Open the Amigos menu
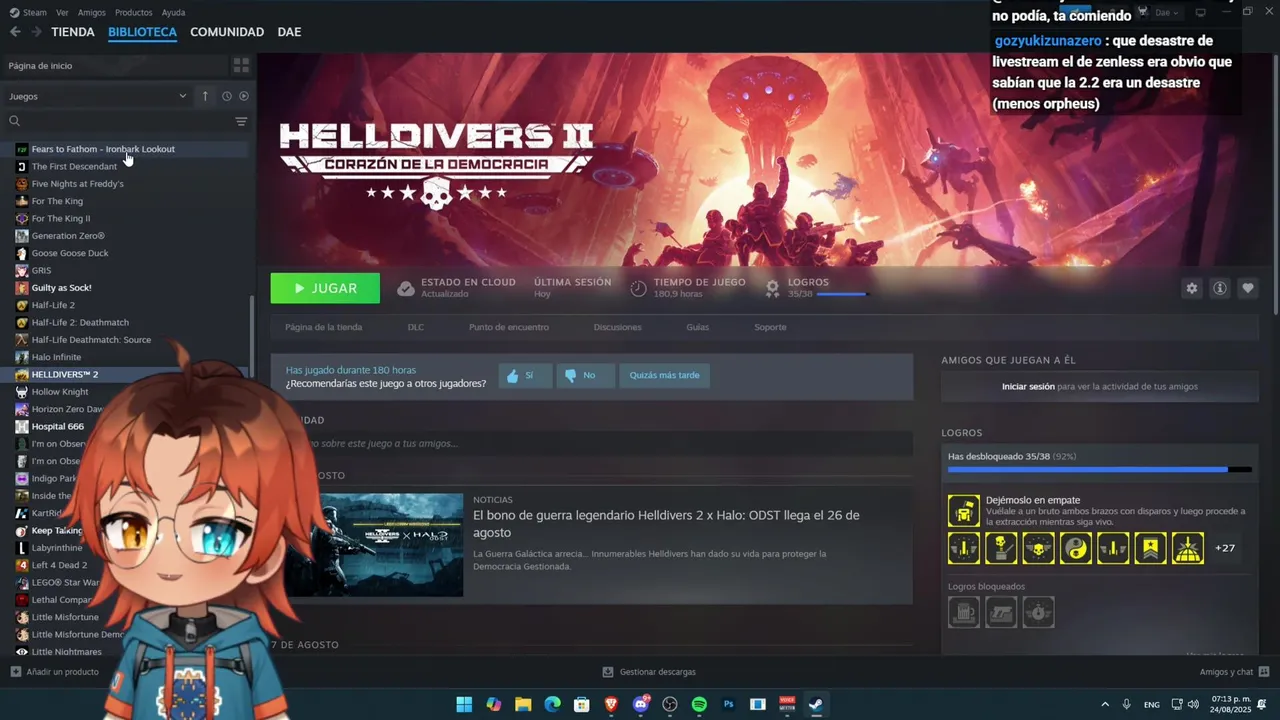 pos(92,12)
